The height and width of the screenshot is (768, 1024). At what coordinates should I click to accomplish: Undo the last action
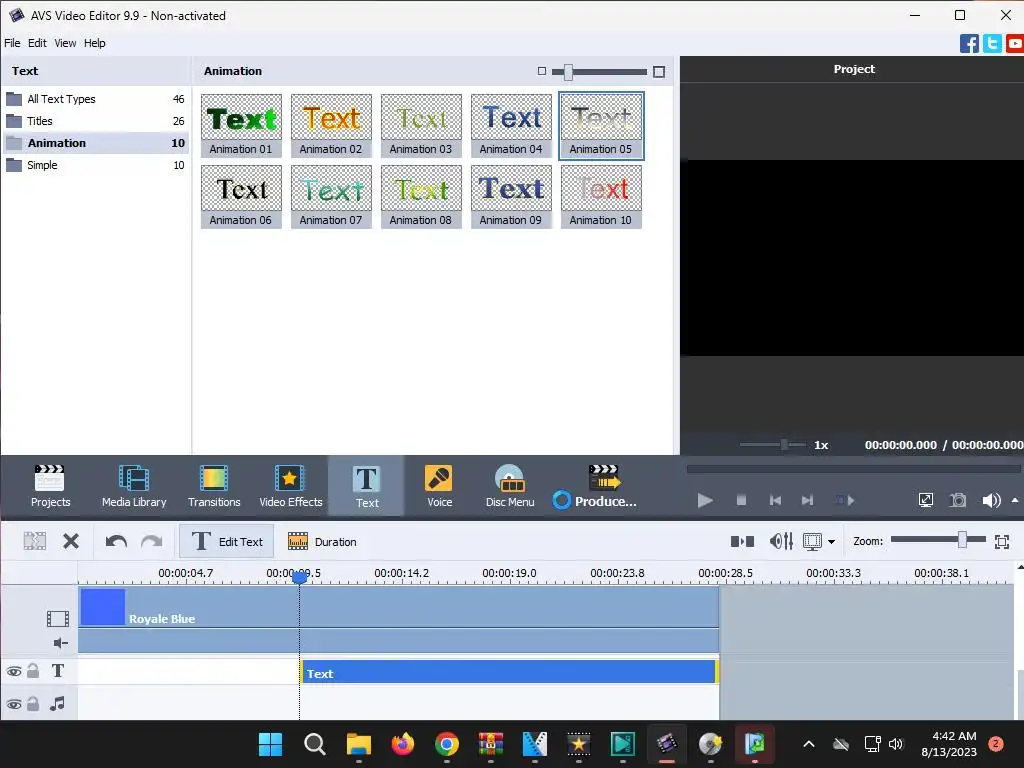coord(116,541)
